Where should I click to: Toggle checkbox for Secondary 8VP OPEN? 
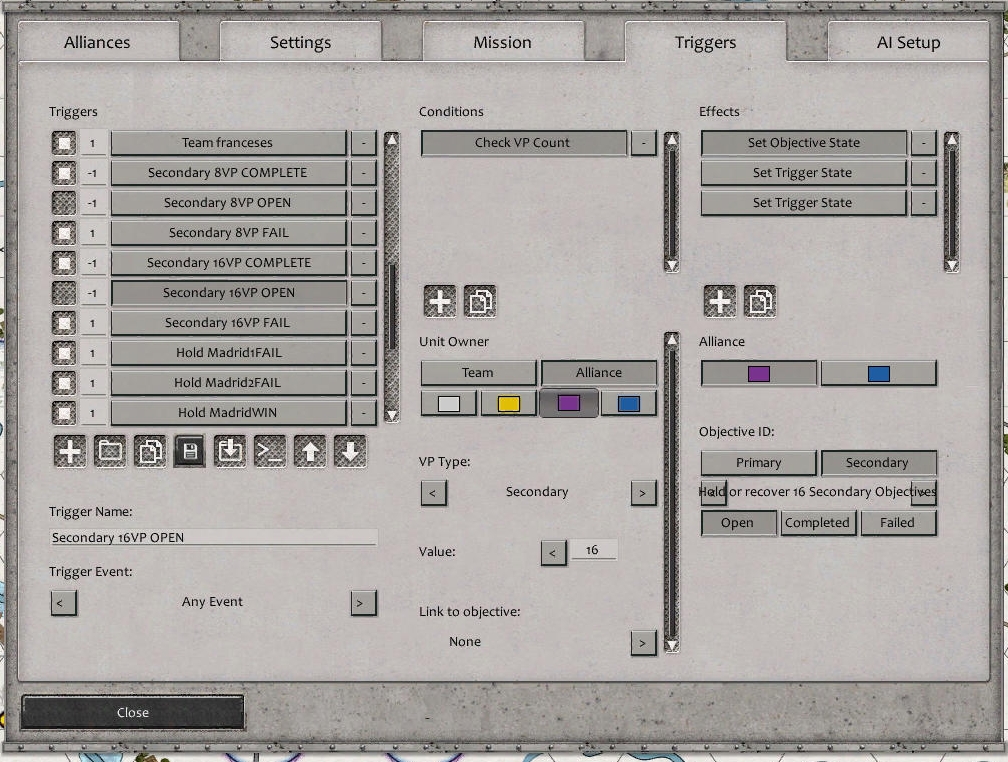point(64,203)
